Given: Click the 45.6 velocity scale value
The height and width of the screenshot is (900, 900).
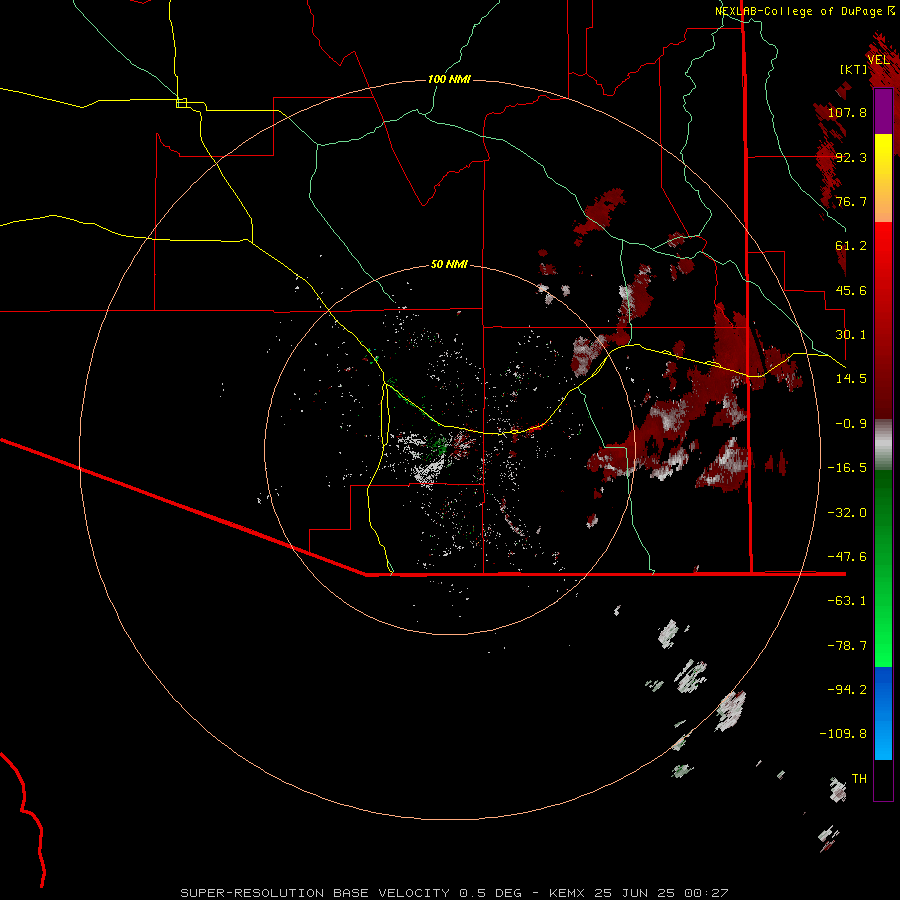Looking at the screenshot, I should [851, 290].
